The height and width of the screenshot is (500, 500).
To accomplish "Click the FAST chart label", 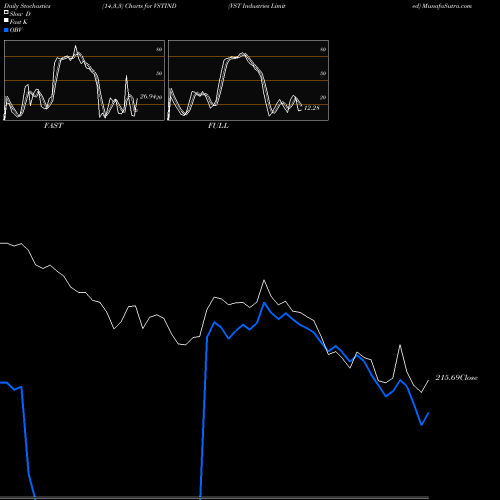I will [x=53, y=126].
